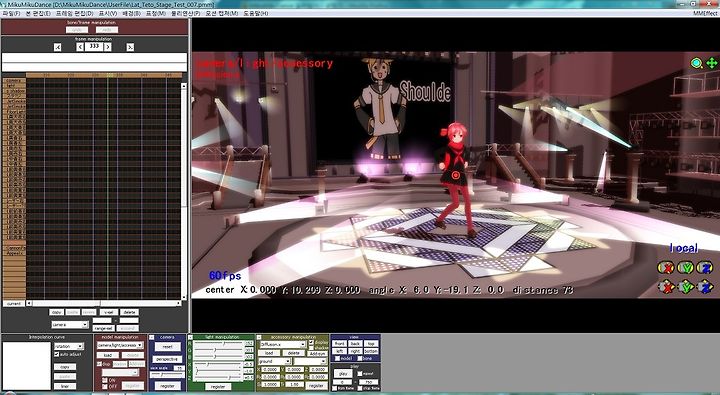
Task: Click the light R color slider
Action: (218, 343)
